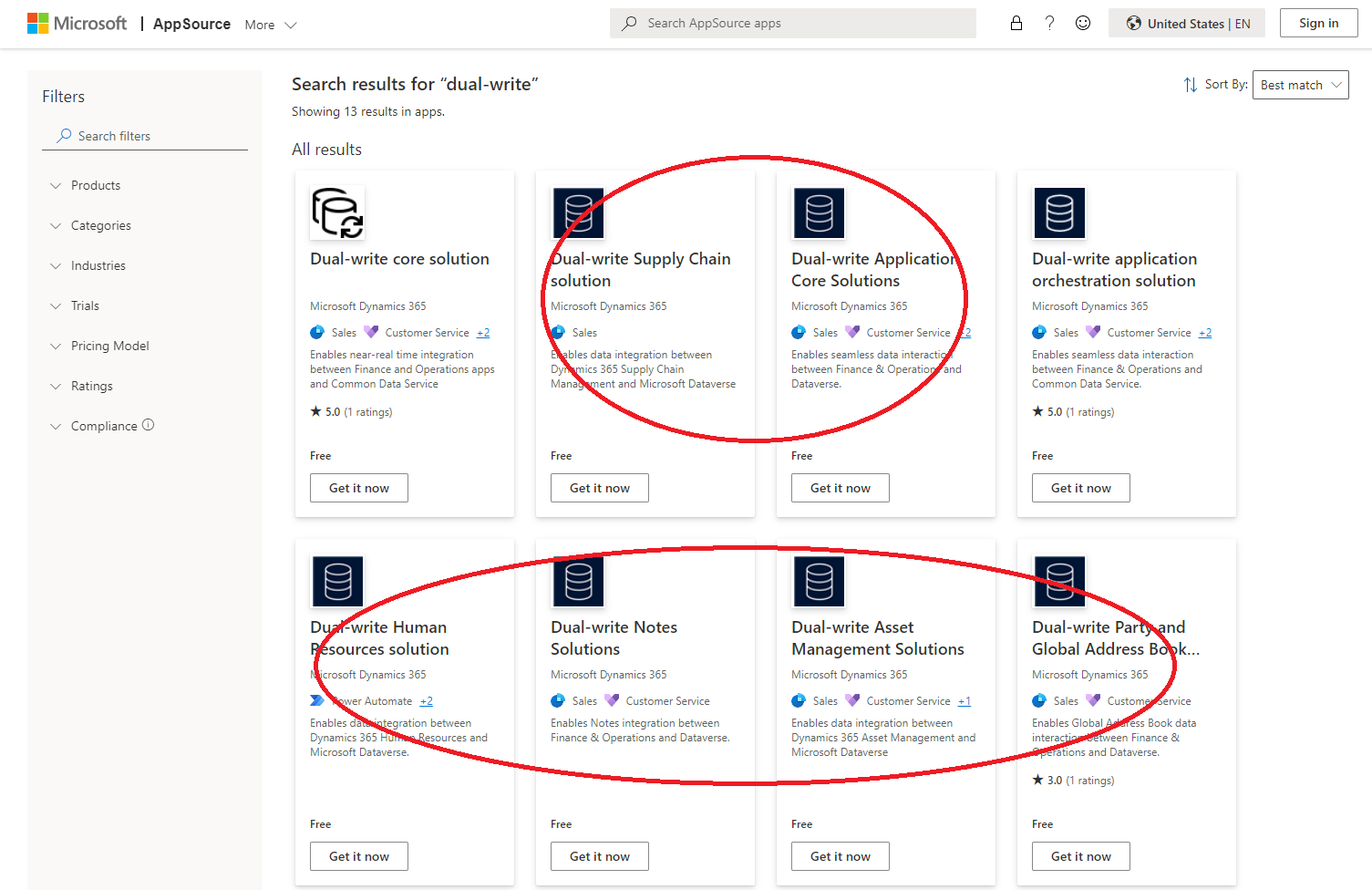Screen dimensions: 1372x890
Task: Open Dual-write Notes Solutions icon
Action: tap(579, 581)
